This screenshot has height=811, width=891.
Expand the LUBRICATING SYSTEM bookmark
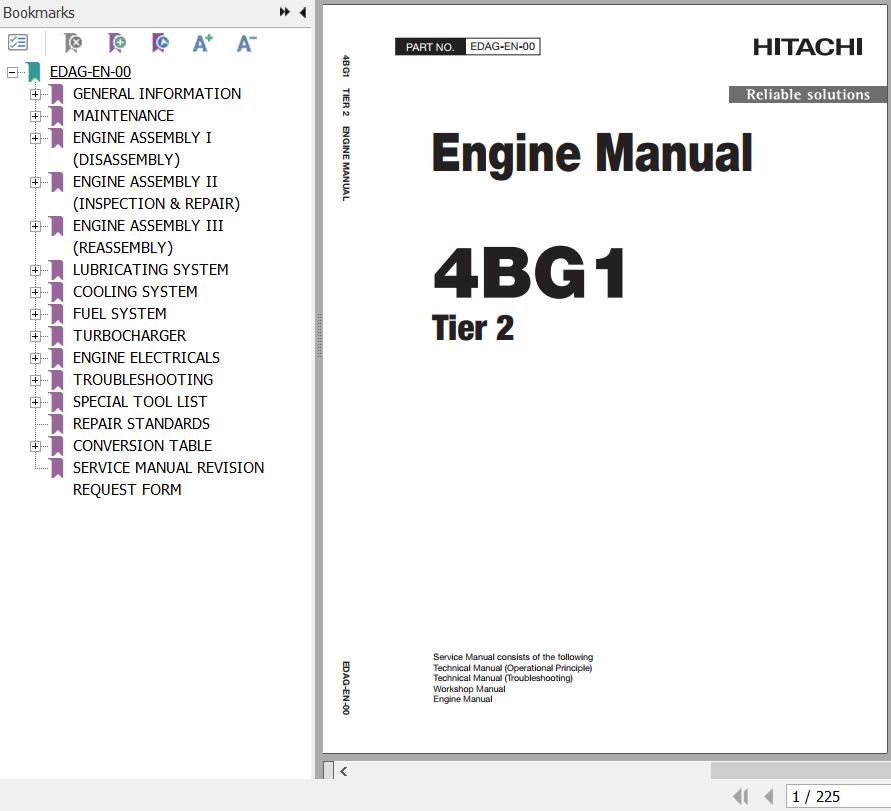point(35,270)
